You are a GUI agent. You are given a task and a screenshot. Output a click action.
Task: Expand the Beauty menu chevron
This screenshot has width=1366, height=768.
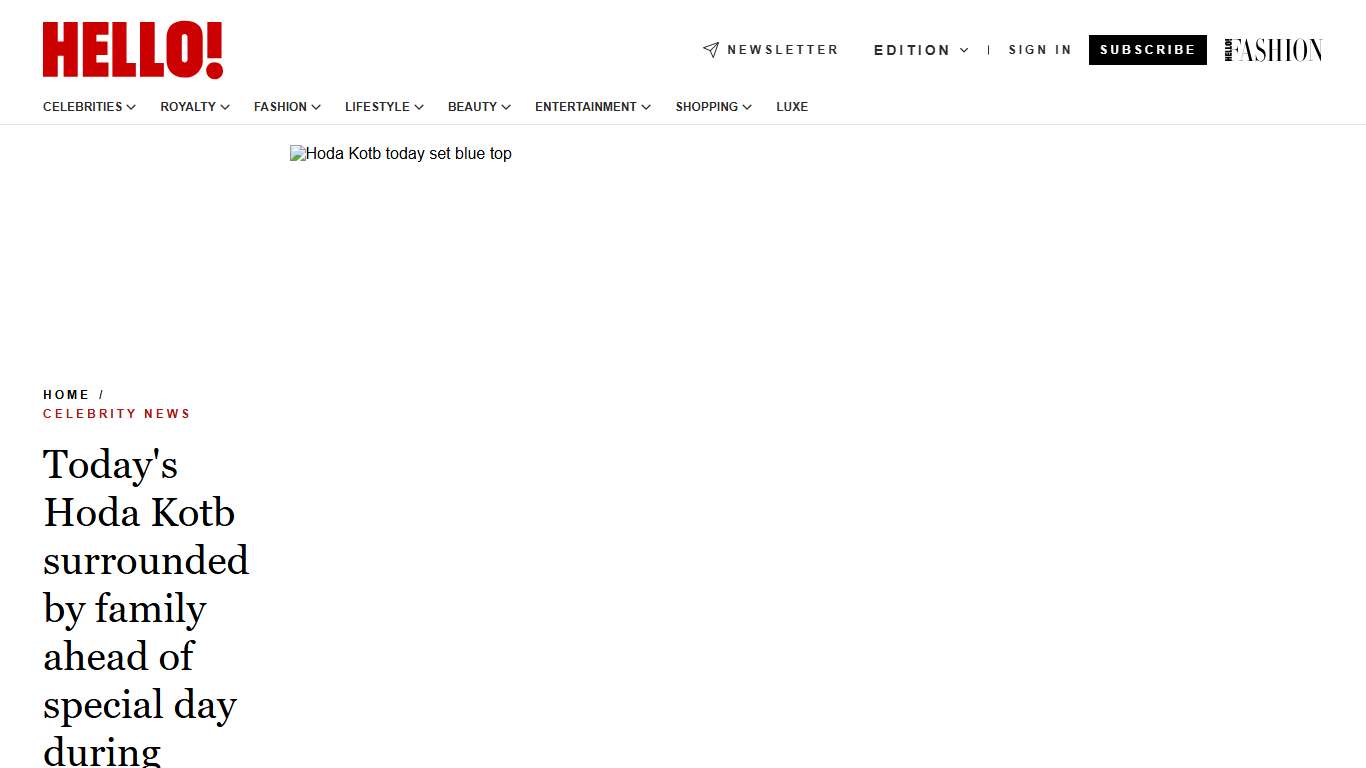point(506,107)
